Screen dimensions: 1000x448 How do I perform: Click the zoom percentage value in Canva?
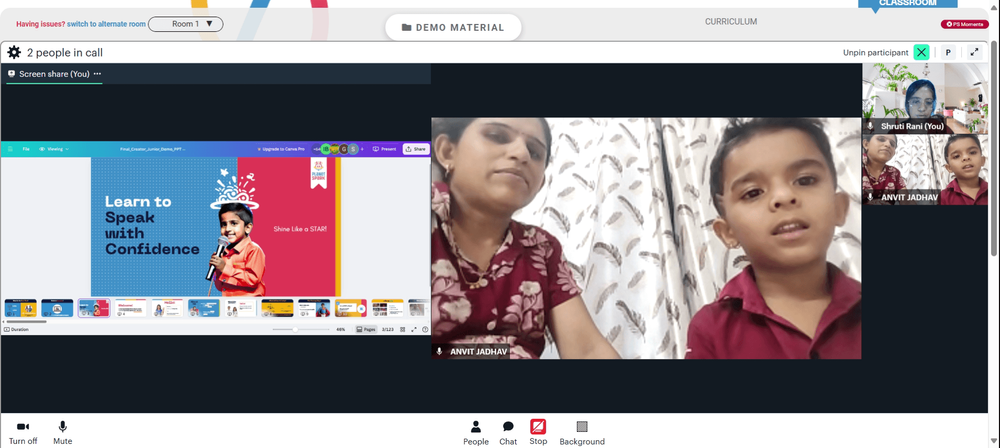pos(341,329)
